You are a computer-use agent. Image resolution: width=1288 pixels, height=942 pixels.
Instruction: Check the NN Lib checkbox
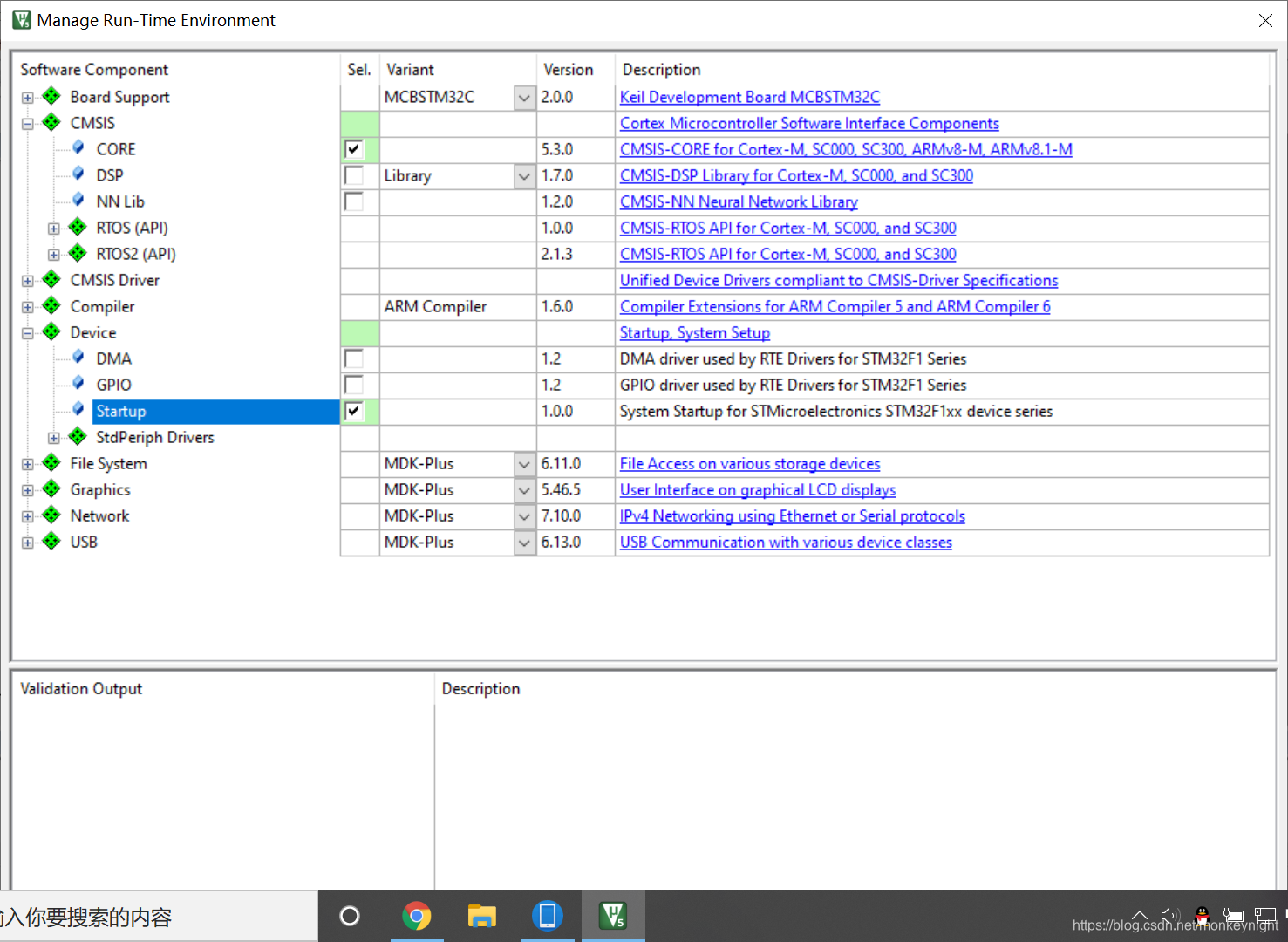pyautogui.click(x=353, y=201)
